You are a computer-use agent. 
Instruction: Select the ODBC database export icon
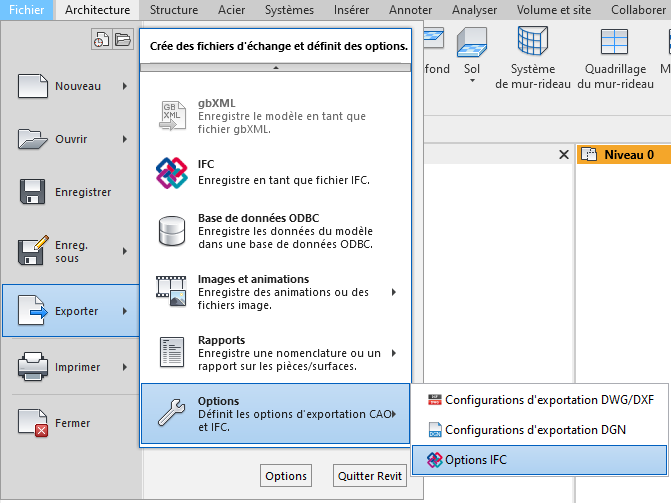pyautogui.click(x=172, y=232)
